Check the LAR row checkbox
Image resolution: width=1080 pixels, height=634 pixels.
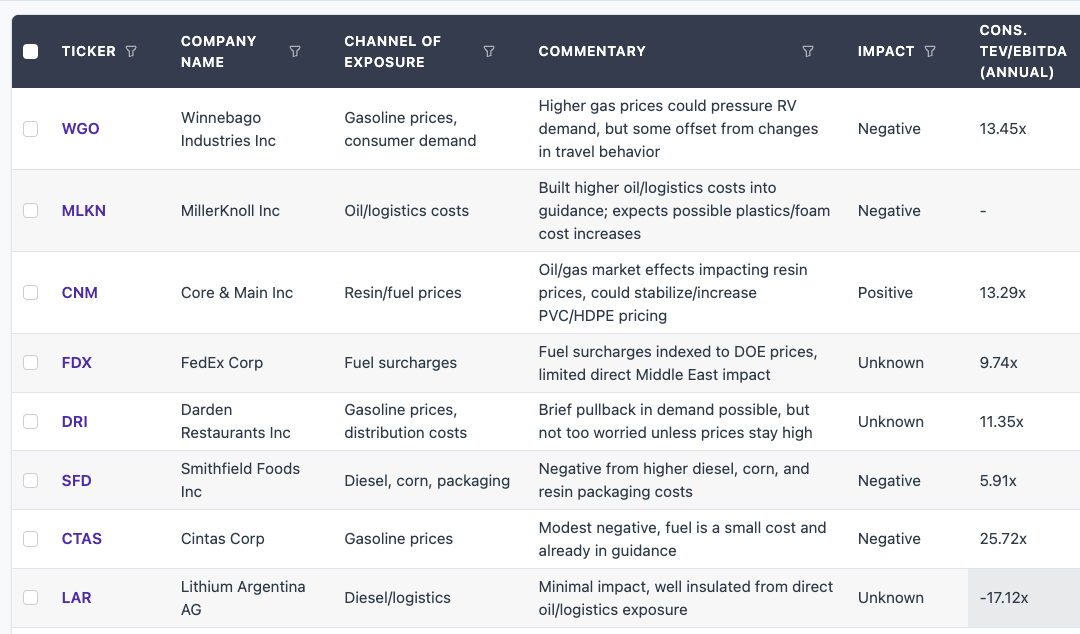(31, 598)
